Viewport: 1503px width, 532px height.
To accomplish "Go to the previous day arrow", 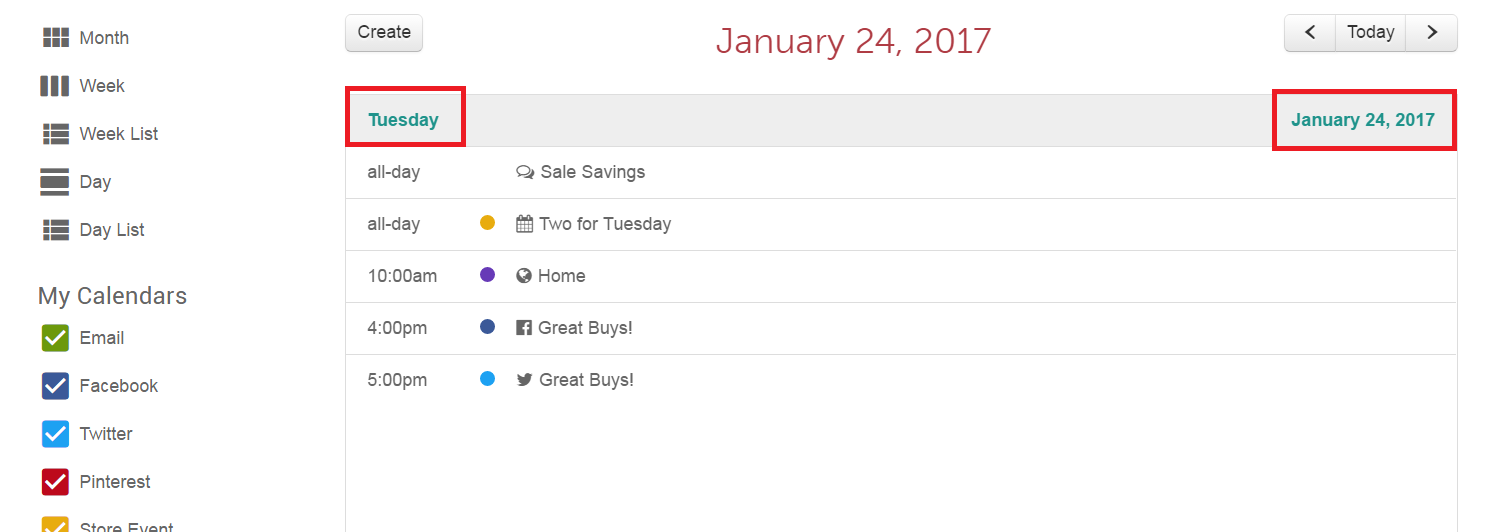I will pyautogui.click(x=1310, y=33).
